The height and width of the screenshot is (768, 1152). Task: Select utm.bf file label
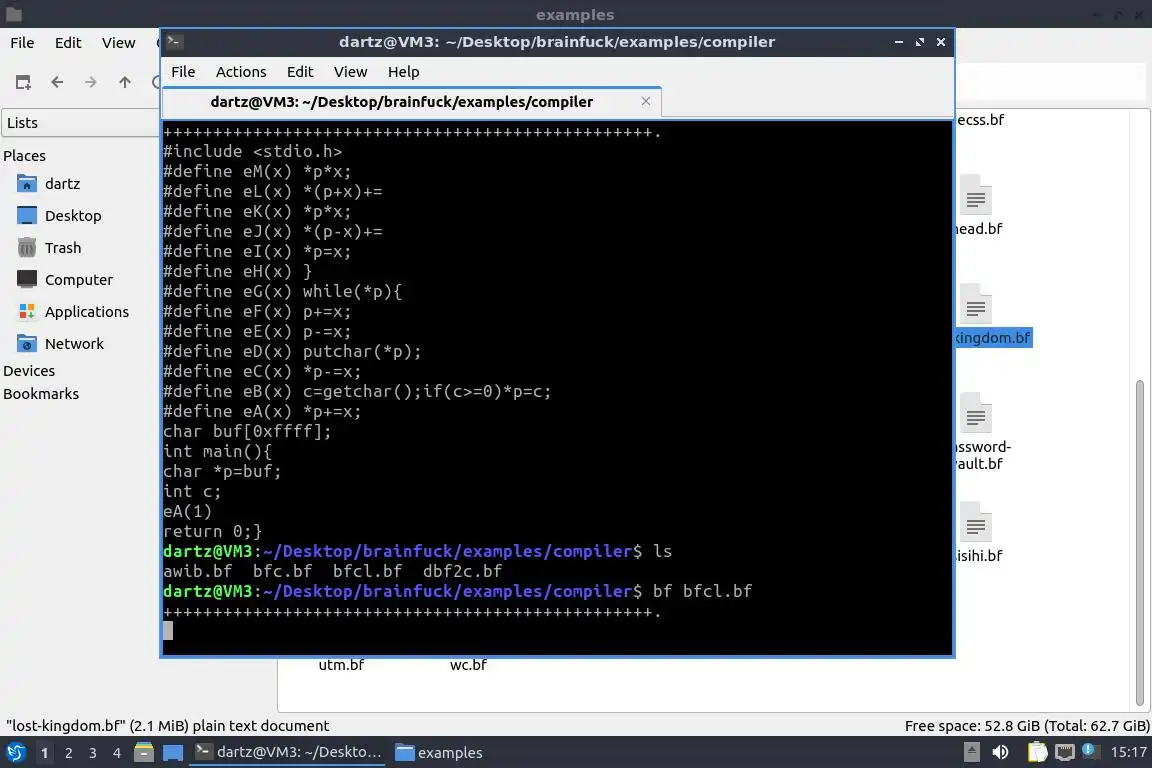coord(341,665)
